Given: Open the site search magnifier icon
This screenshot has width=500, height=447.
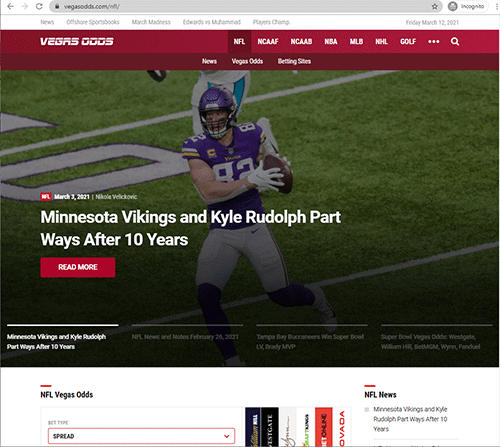Looking at the screenshot, I should 455,41.
